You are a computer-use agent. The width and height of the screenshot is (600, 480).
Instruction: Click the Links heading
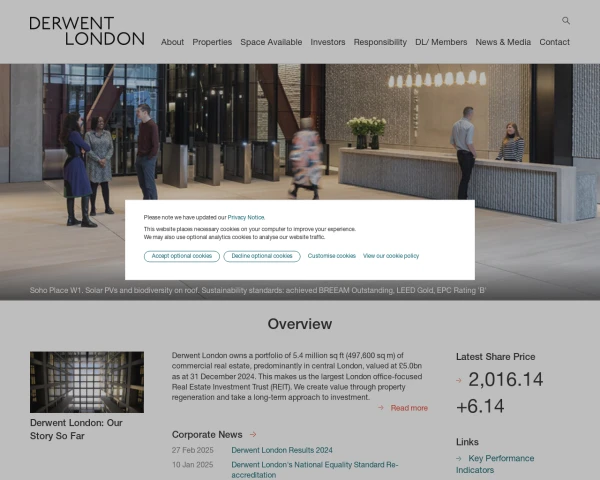click(x=467, y=442)
